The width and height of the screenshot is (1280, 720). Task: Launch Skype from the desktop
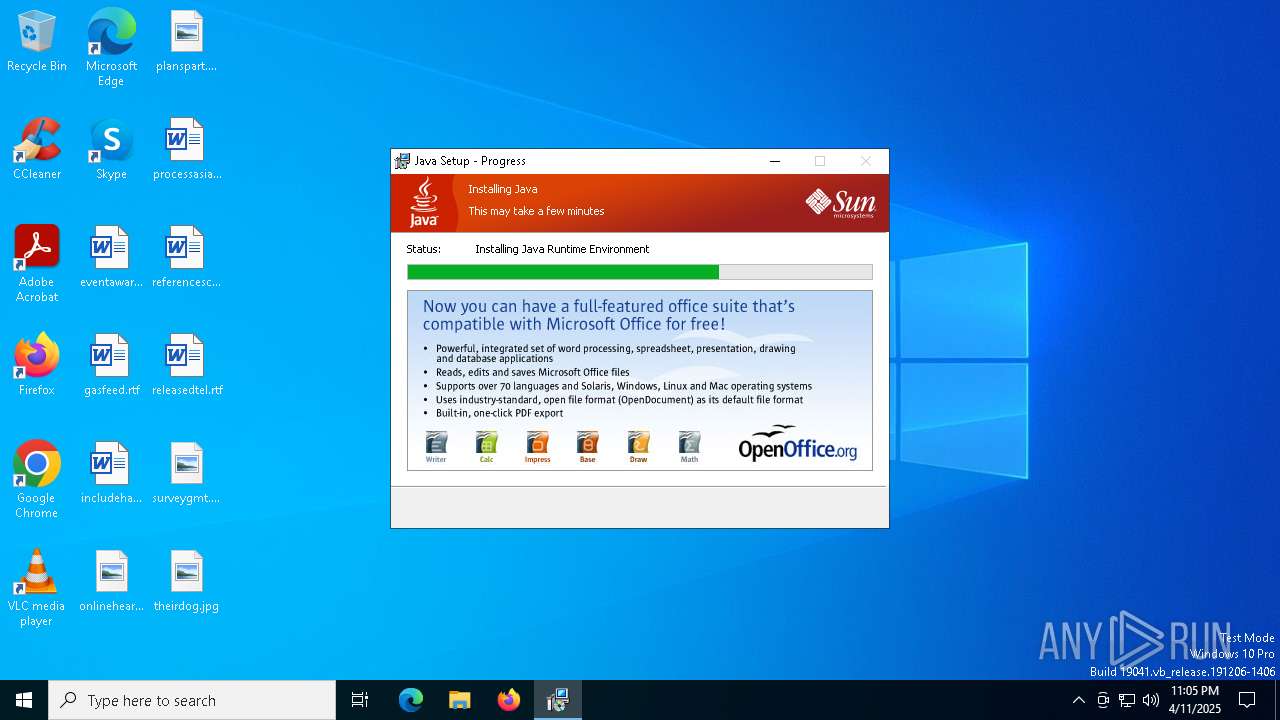(x=111, y=150)
